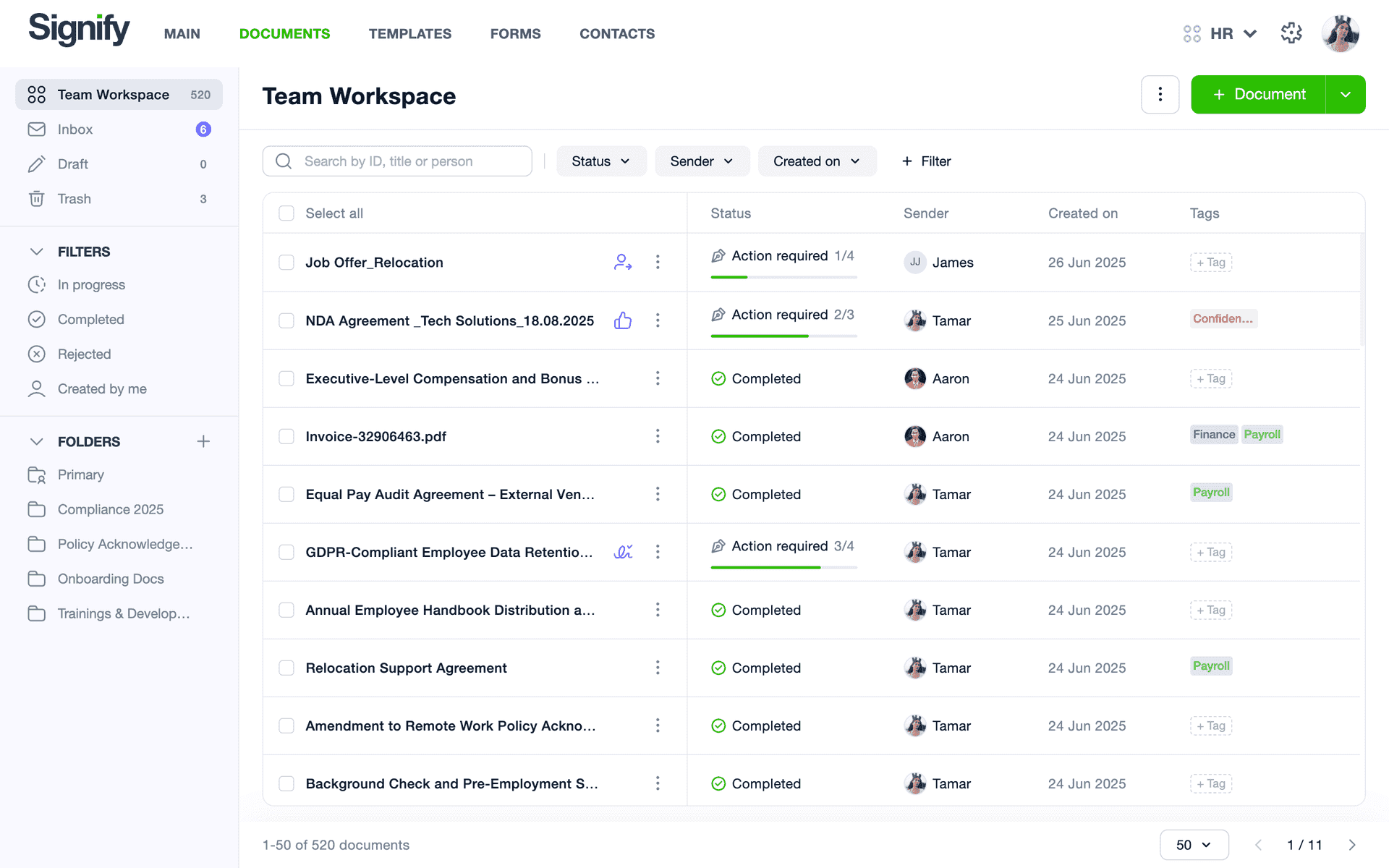
Task: Select the Relocation Support Agreement checkbox
Action: (286, 668)
